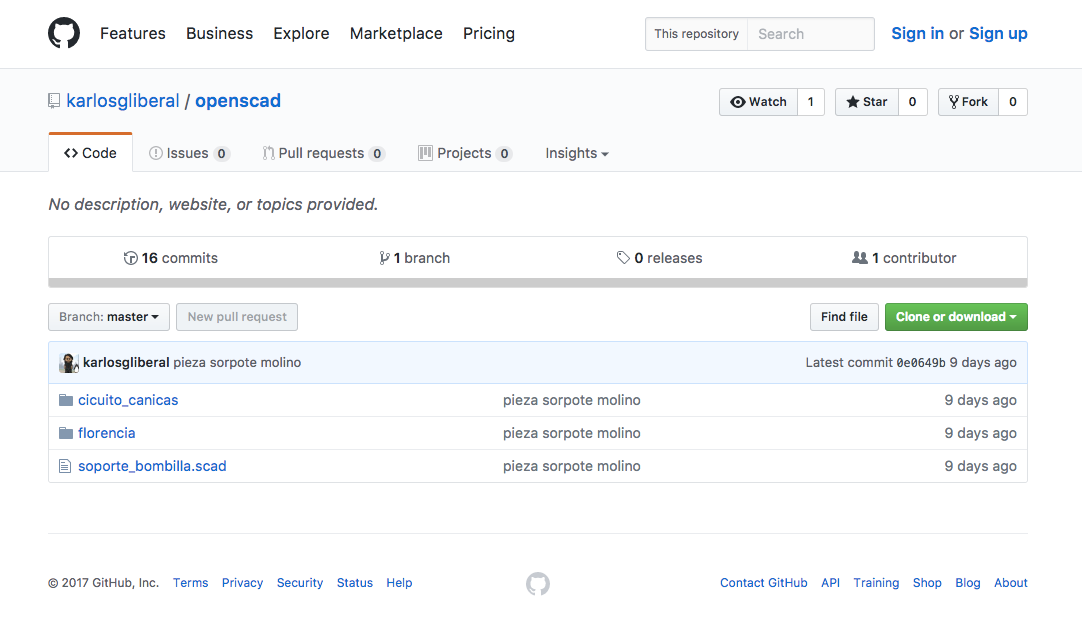Open the cicuito_canicas folder
1082x643 pixels.
click(x=128, y=400)
